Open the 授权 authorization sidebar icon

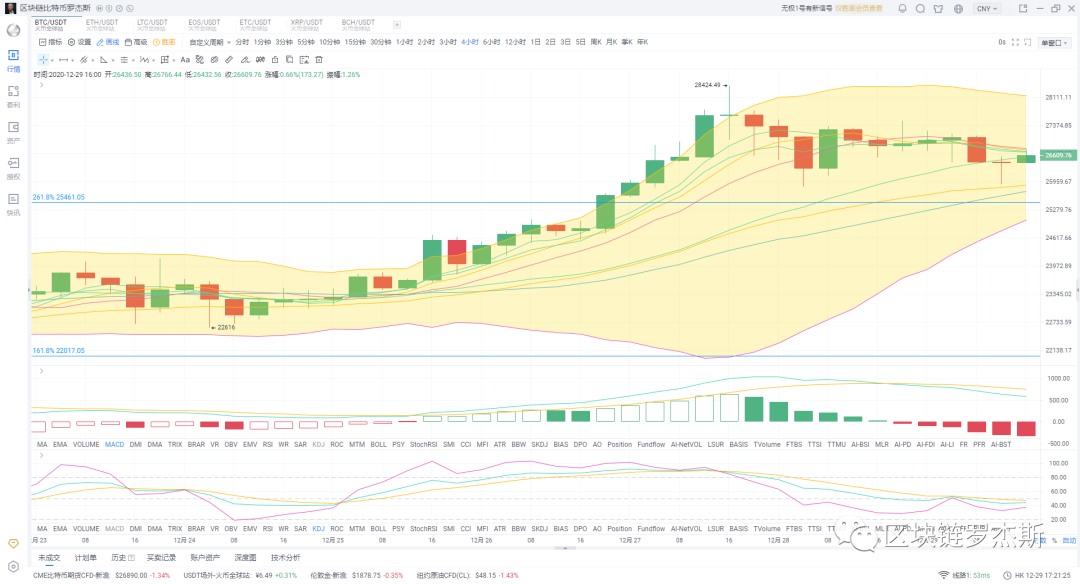point(13,167)
